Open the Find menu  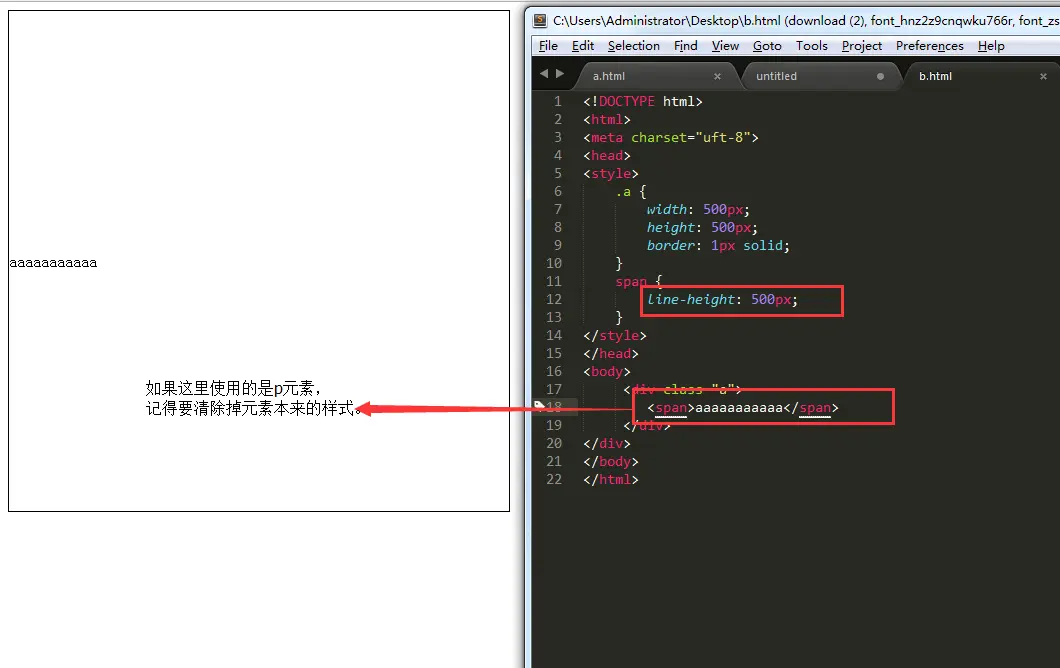click(x=685, y=46)
